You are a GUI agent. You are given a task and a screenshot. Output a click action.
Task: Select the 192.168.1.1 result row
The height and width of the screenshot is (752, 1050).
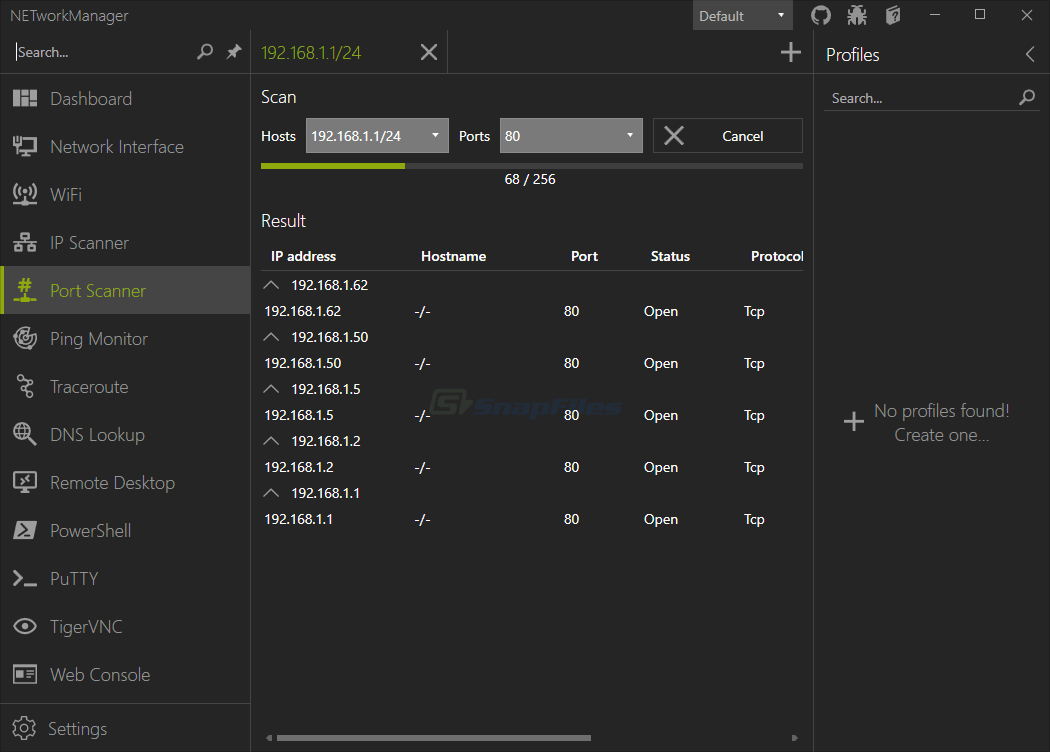click(532, 519)
